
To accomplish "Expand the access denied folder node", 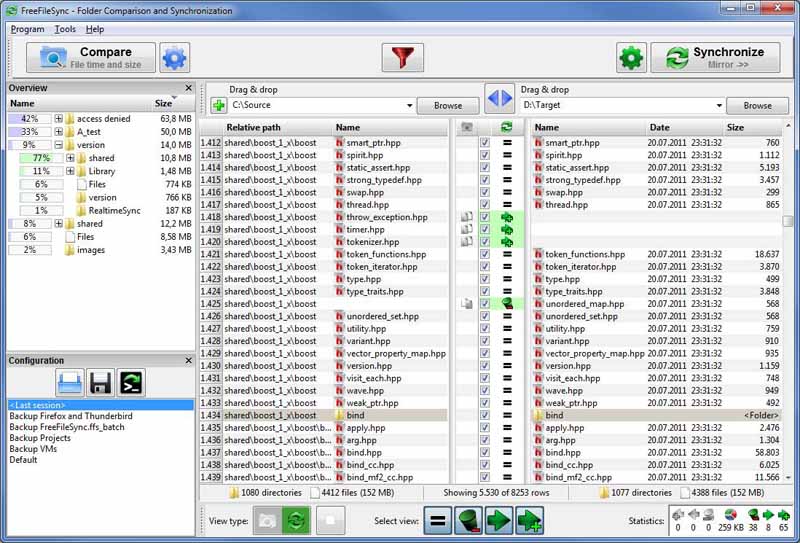I will coord(59,118).
